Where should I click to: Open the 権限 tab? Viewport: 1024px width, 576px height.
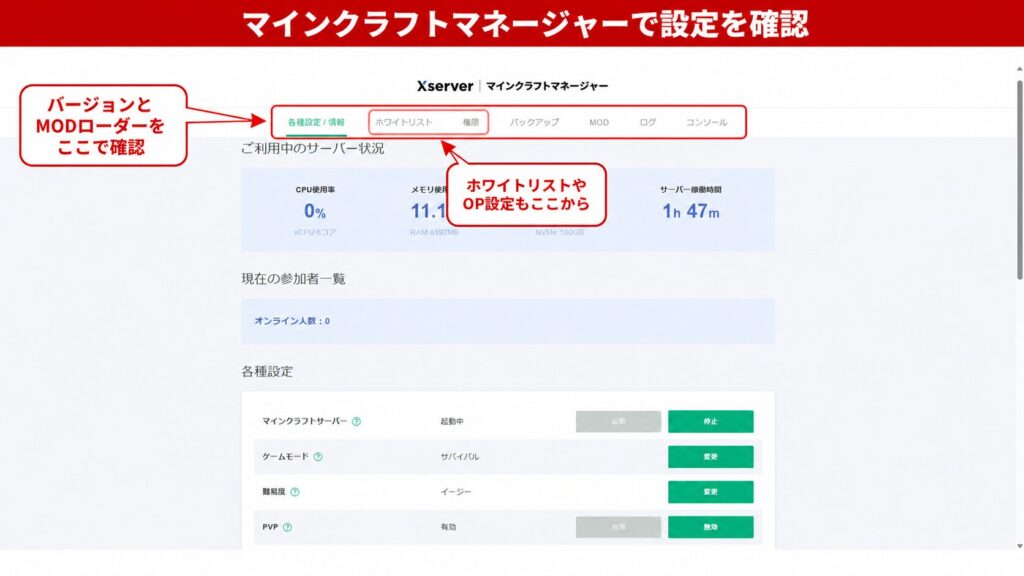click(471, 122)
